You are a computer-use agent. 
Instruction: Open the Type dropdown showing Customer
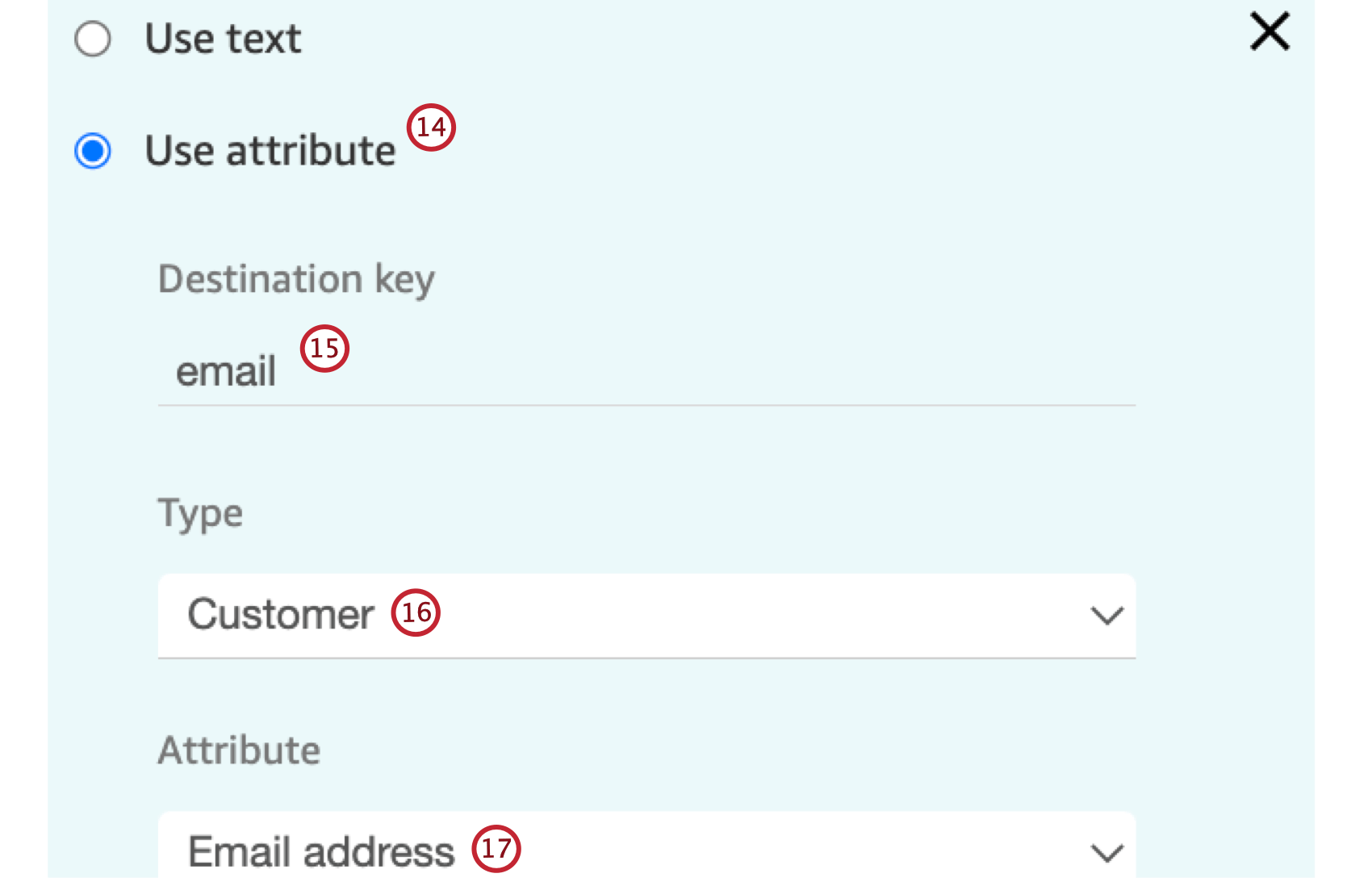(x=646, y=616)
